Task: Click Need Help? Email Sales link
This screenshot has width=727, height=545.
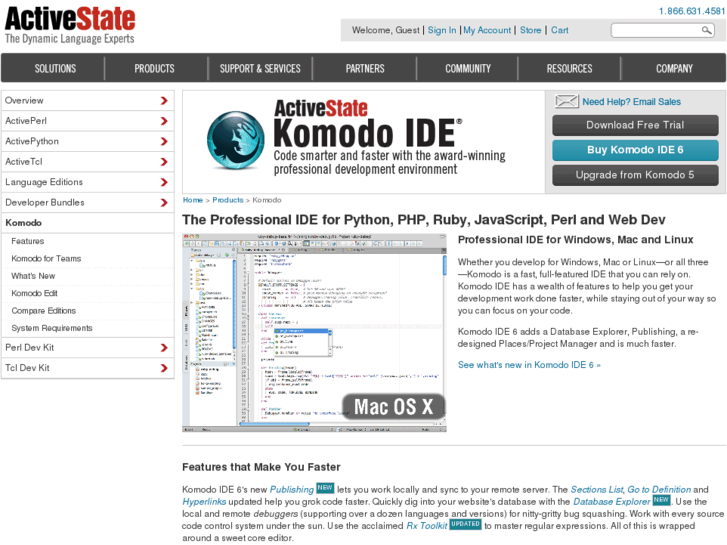Action: (x=631, y=102)
